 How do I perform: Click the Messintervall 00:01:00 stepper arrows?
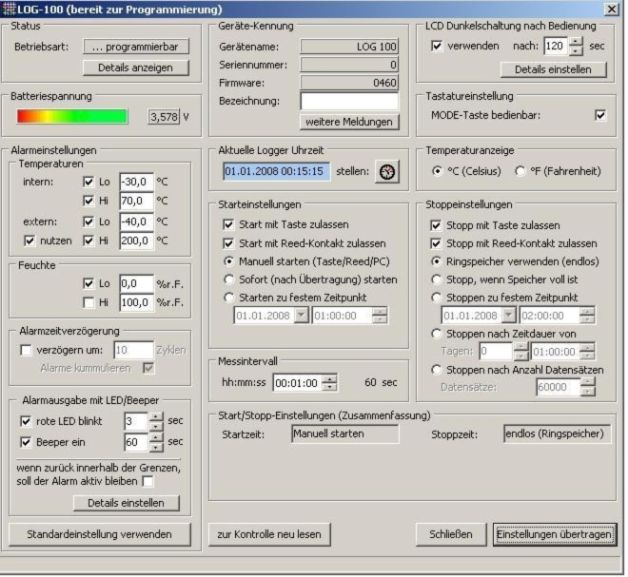(330, 383)
